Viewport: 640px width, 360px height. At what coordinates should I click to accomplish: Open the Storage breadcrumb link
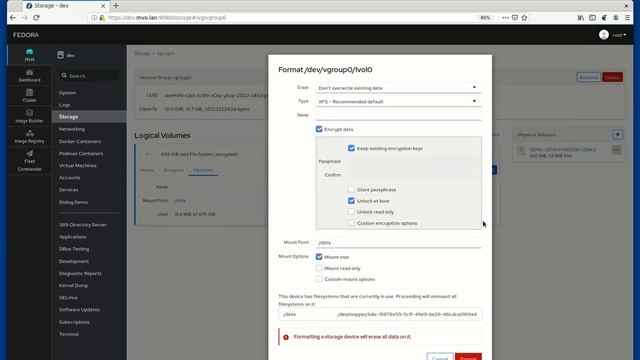pyautogui.click(x=142, y=53)
